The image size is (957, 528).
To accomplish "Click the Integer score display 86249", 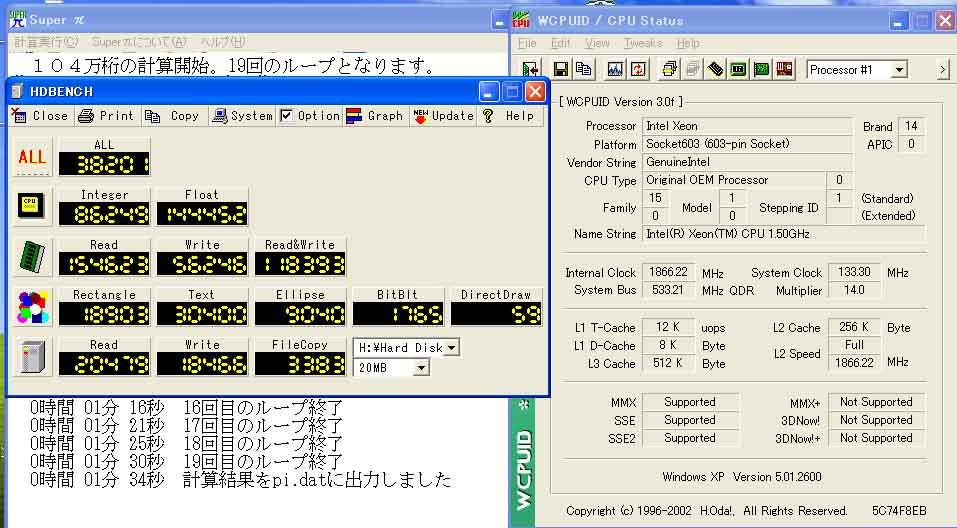I will (x=104, y=214).
